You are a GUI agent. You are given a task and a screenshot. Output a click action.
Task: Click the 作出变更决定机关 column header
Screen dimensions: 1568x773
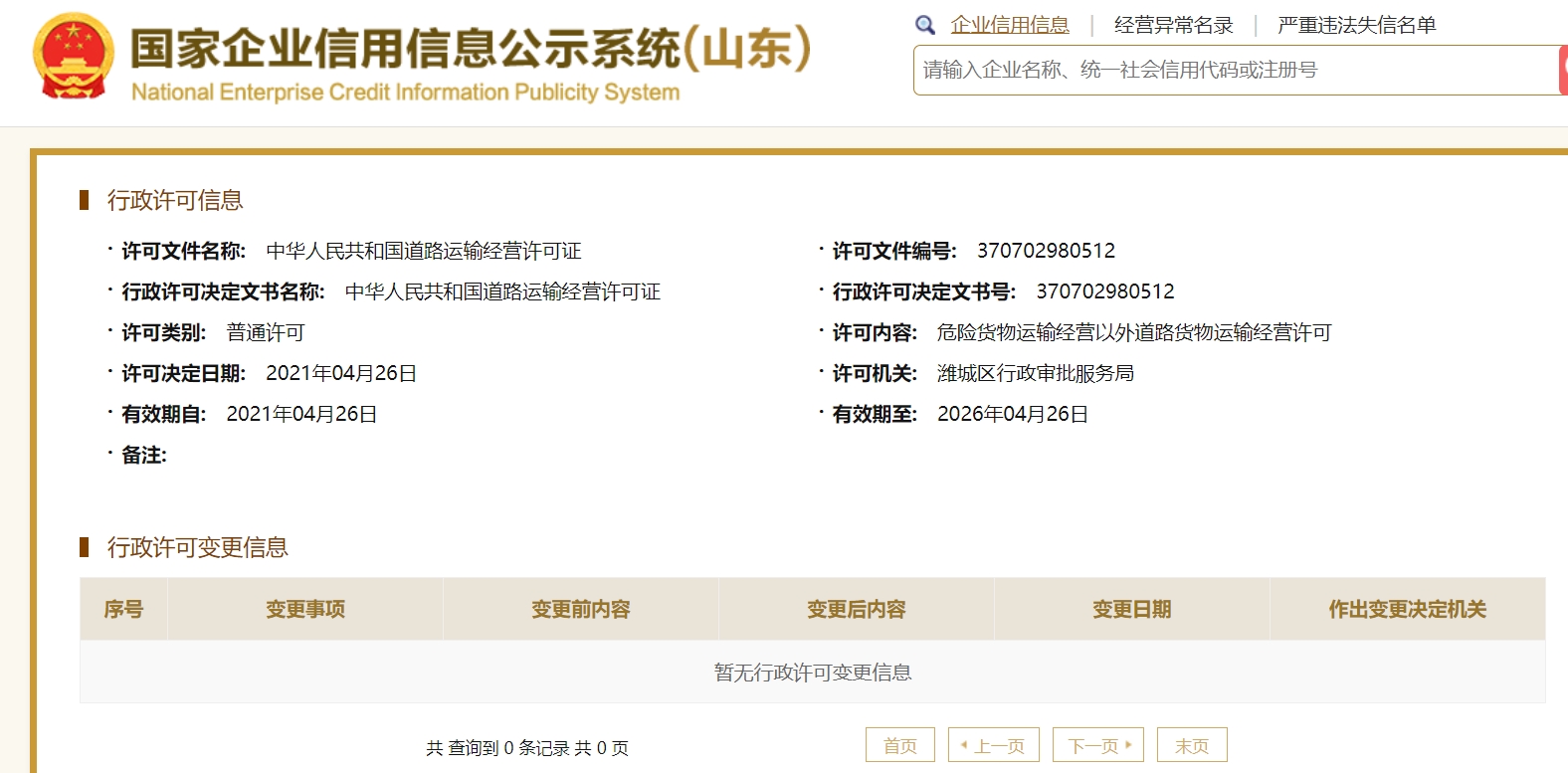tap(1408, 609)
